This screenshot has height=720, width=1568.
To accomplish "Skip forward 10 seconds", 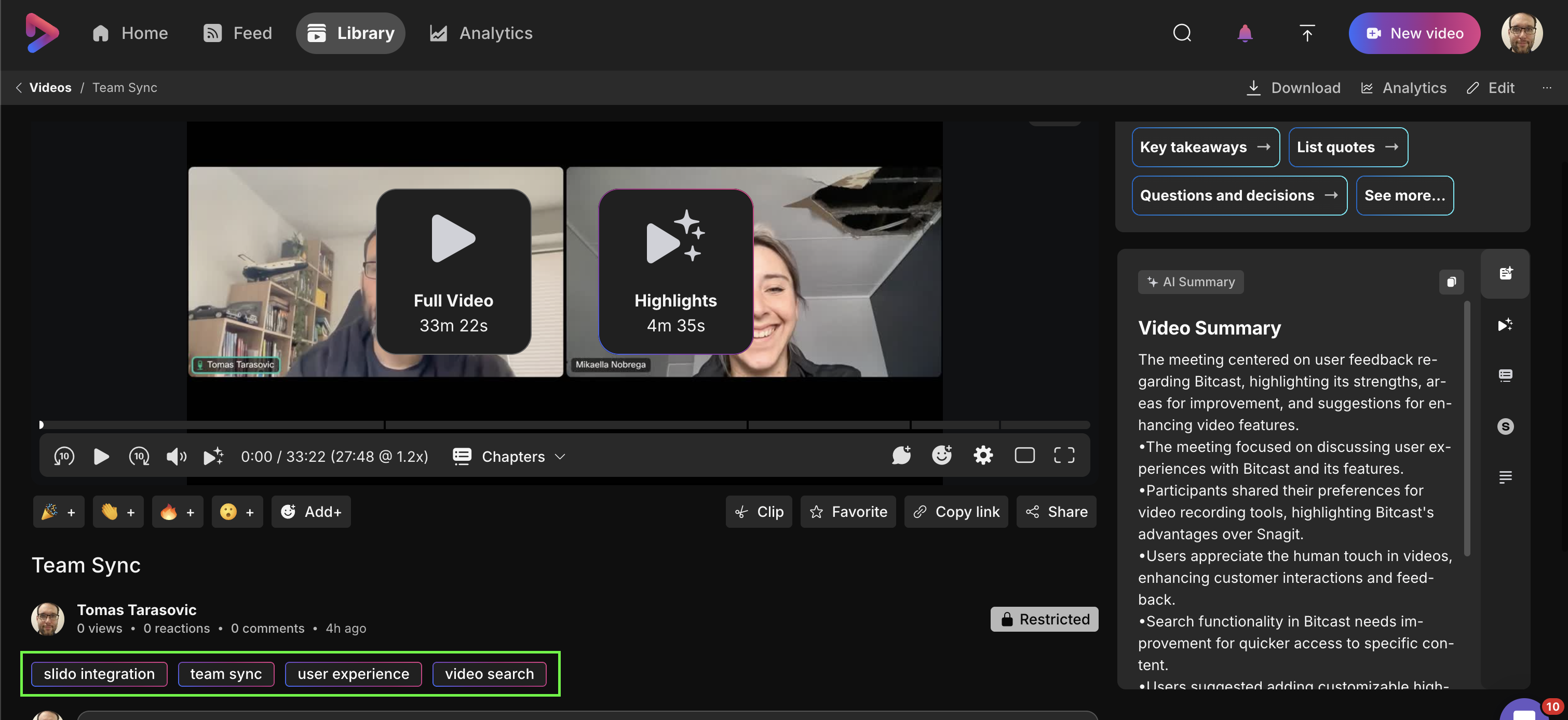I will [x=139, y=456].
